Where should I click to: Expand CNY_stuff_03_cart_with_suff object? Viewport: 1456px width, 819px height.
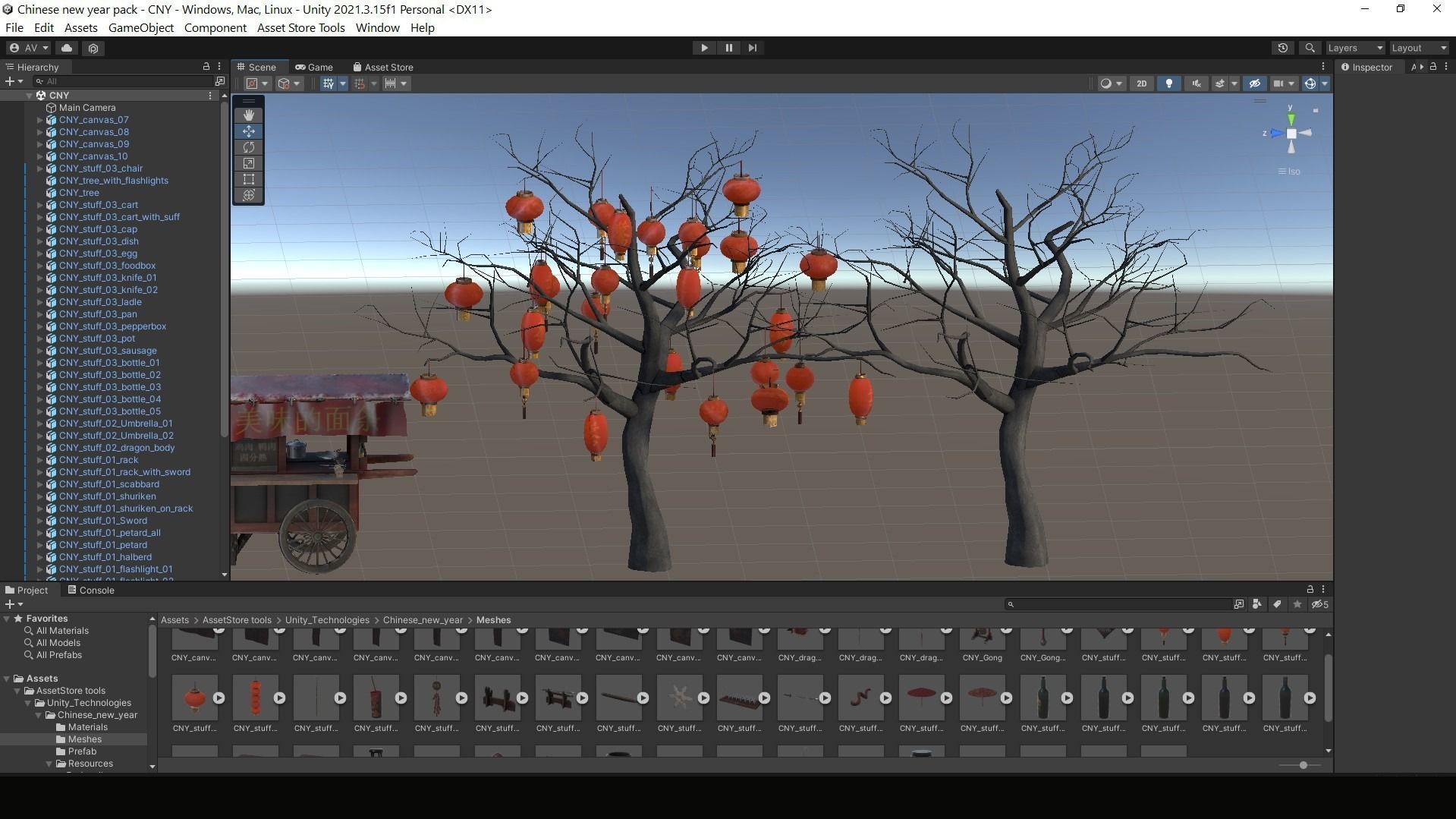tap(40, 217)
